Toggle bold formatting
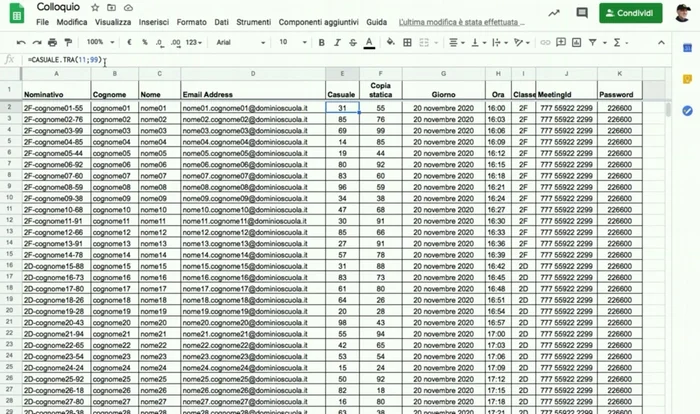The image size is (700, 414). click(x=321, y=42)
